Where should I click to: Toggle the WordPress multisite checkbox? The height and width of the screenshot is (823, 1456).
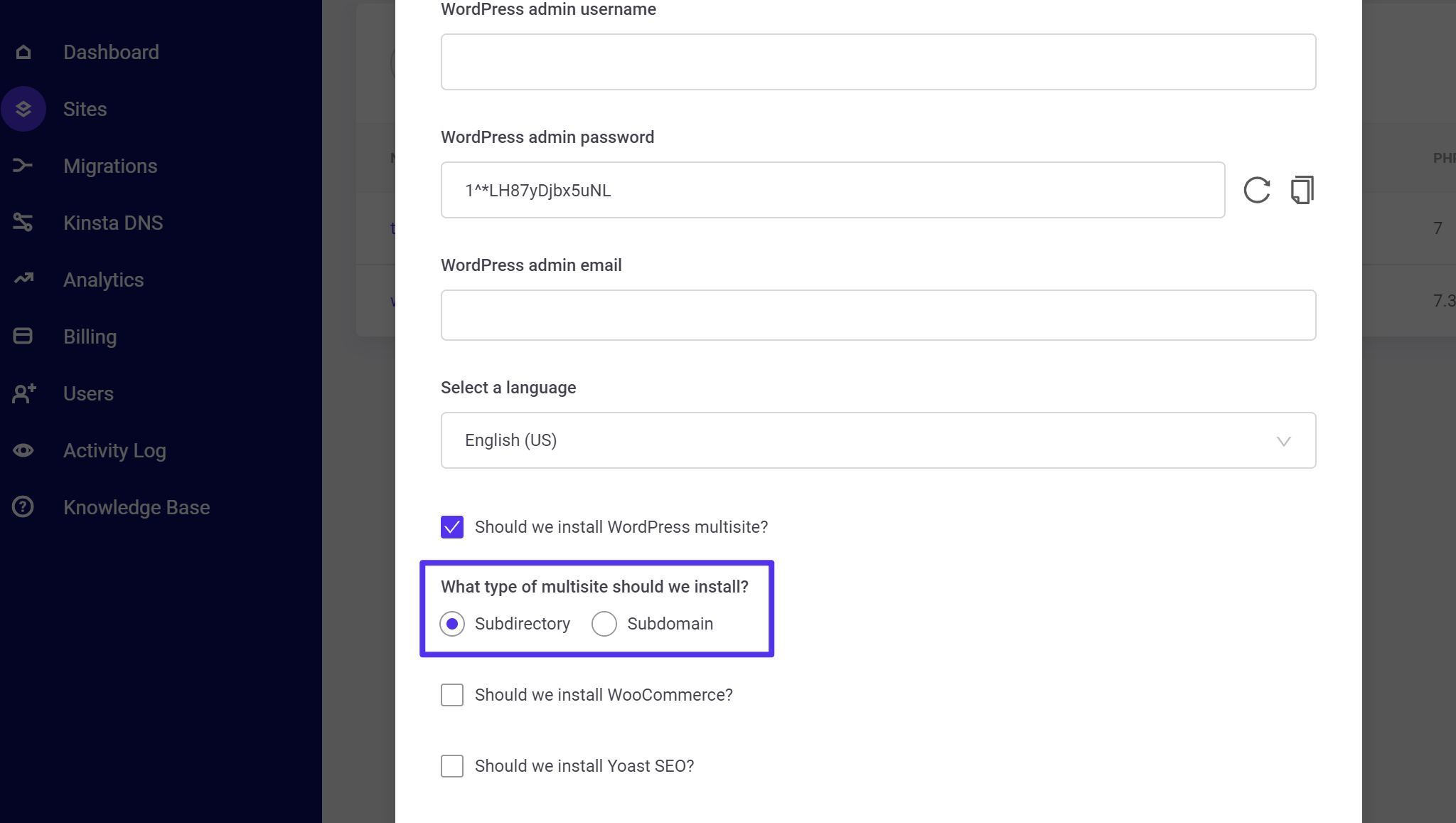pos(452,527)
